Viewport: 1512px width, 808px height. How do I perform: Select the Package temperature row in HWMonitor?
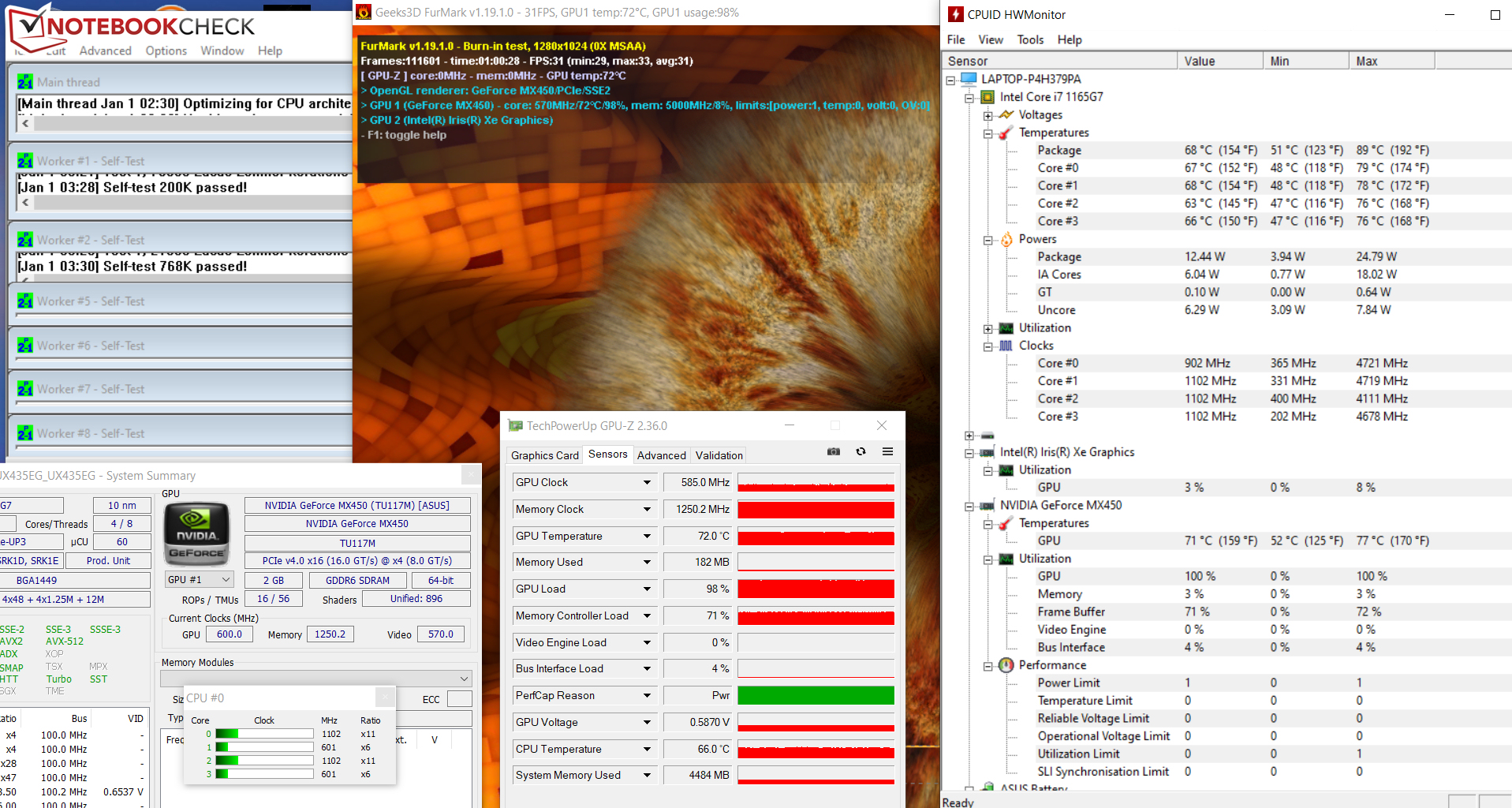[1226, 150]
